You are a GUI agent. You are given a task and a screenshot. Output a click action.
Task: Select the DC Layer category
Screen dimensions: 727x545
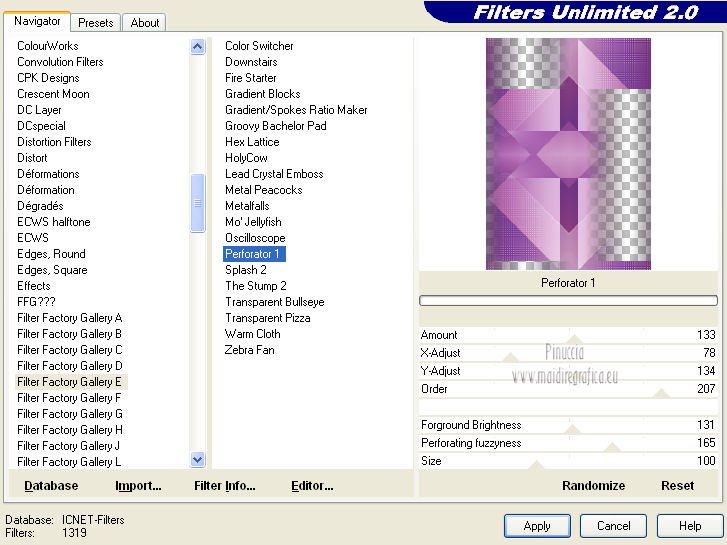click(x=39, y=110)
